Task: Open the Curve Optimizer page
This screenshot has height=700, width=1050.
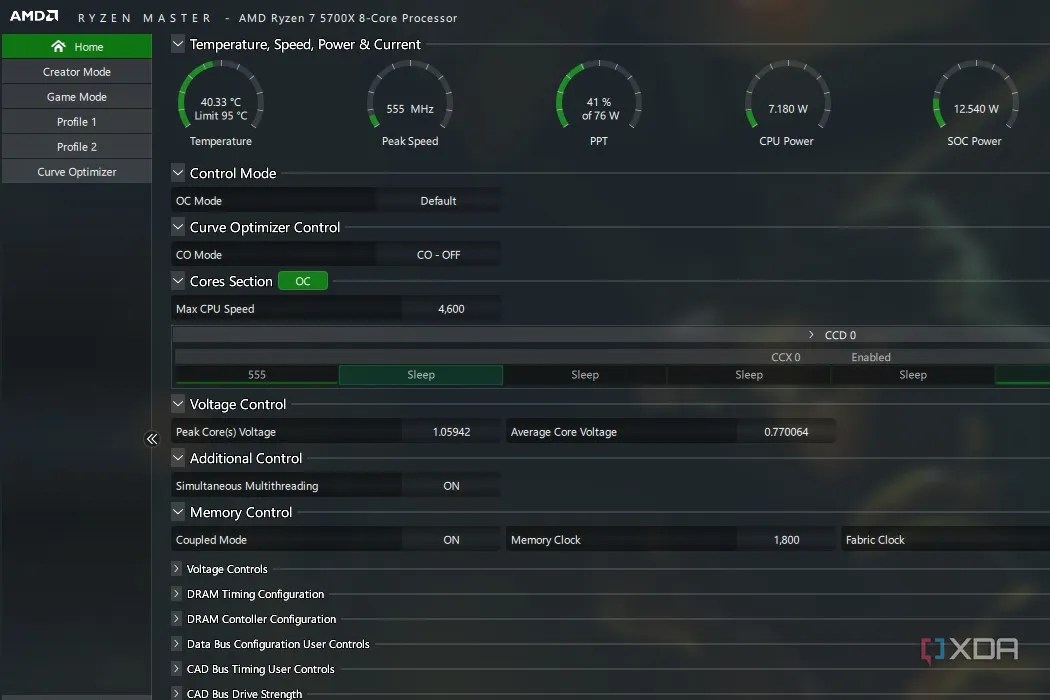Action: click(x=77, y=171)
